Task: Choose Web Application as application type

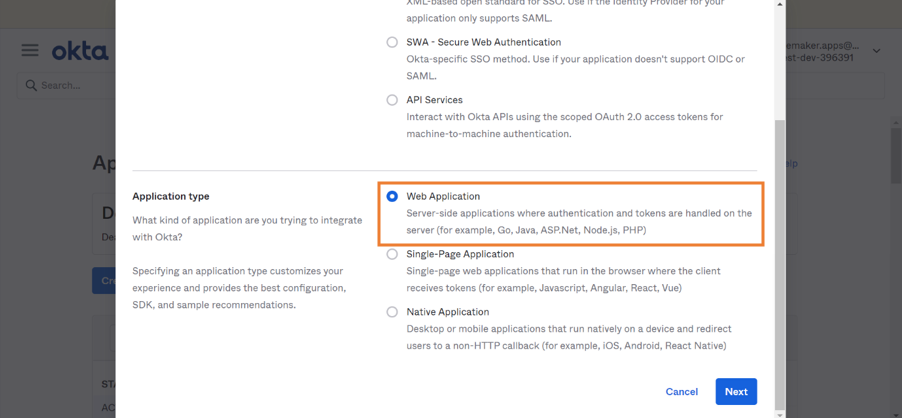Action: point(392,197)
